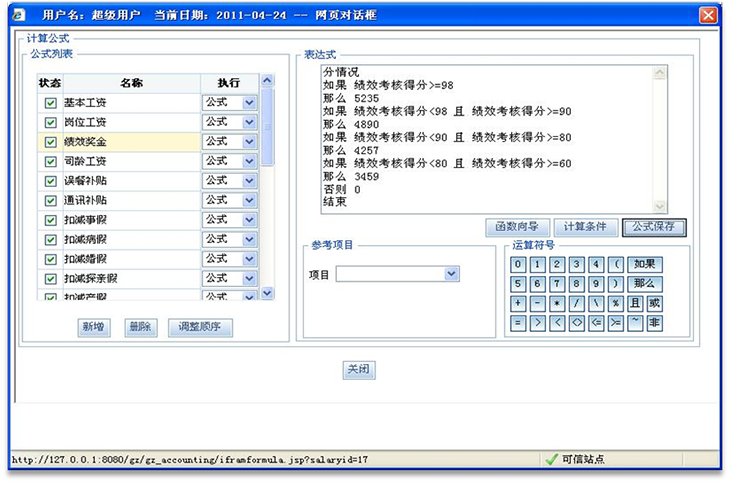Click the digit 1 key
Screen dimensions: 730x483
(537, 265)
